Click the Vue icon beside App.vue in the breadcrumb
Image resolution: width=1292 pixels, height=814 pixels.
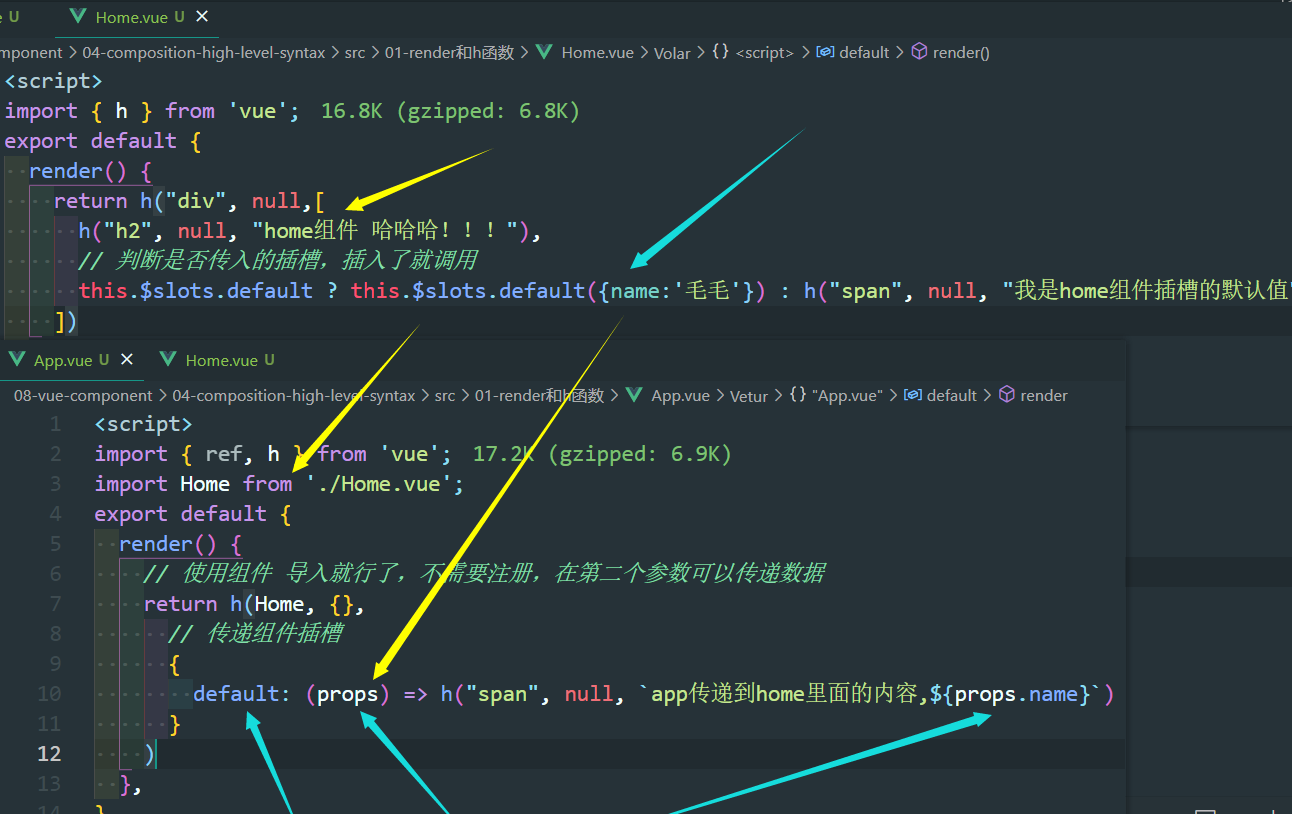click(633, 394)
